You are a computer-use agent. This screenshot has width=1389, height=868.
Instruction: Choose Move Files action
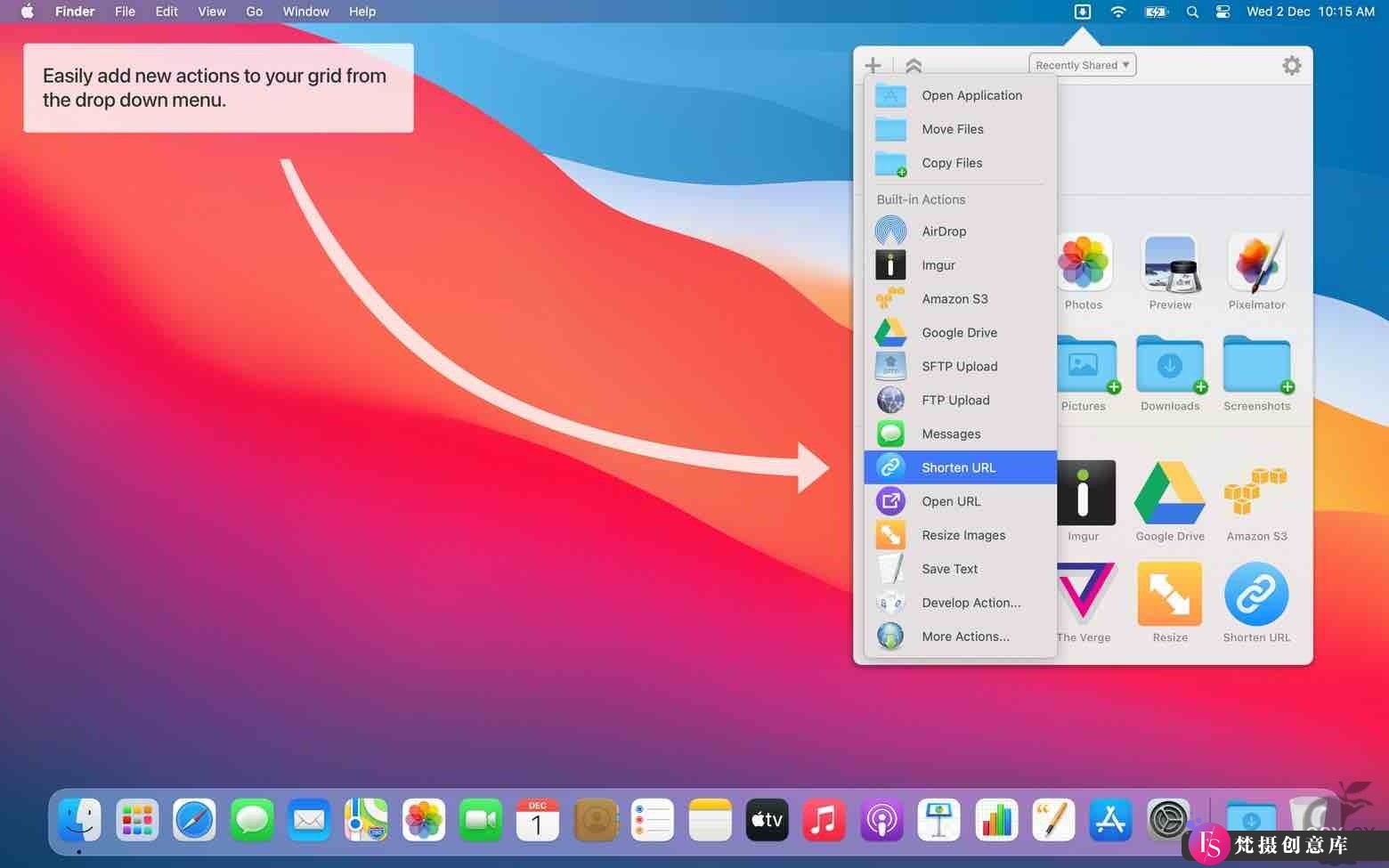click(x=960, y=129)
